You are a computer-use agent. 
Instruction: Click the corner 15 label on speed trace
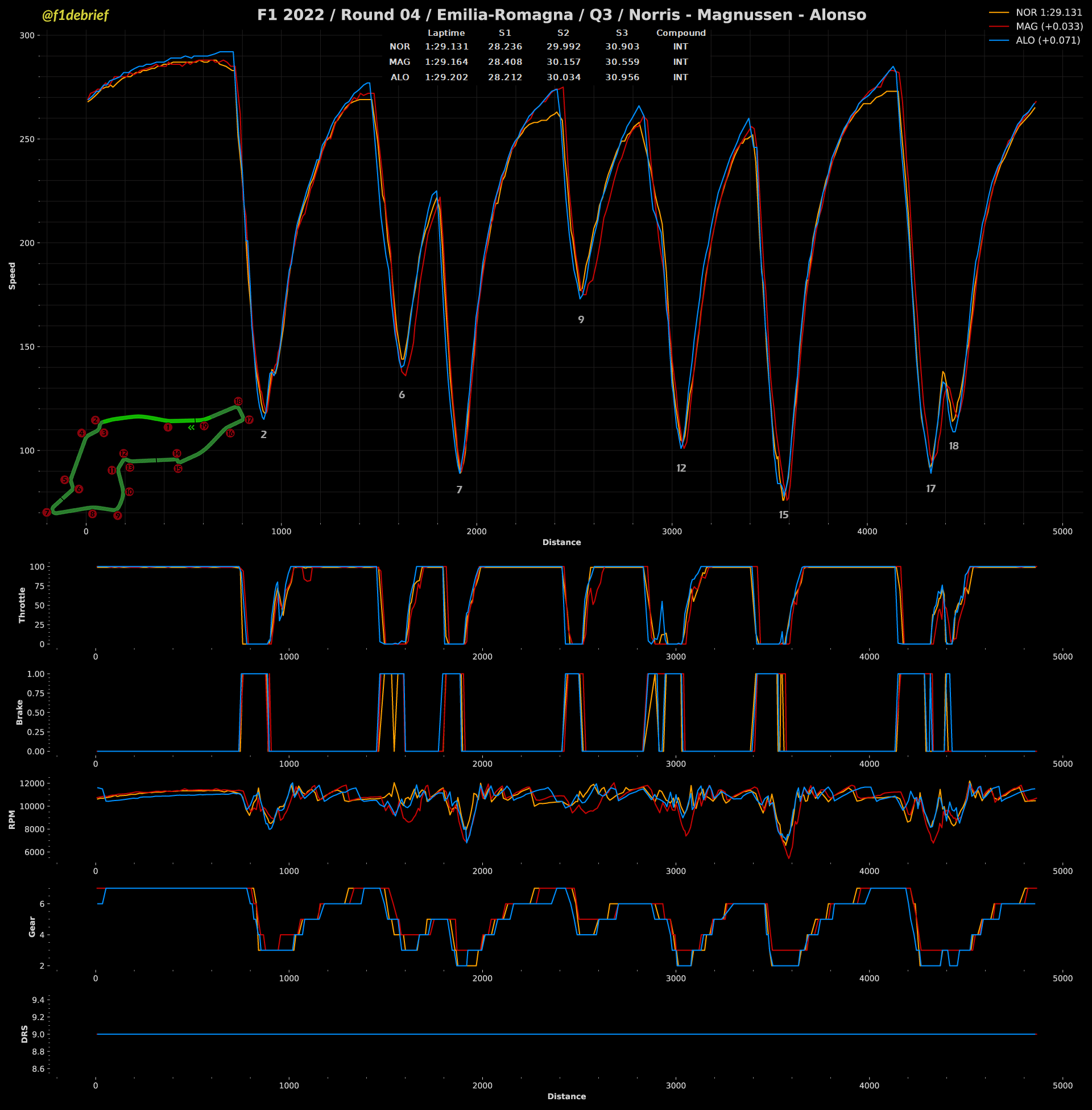click(x=783, y=515)
